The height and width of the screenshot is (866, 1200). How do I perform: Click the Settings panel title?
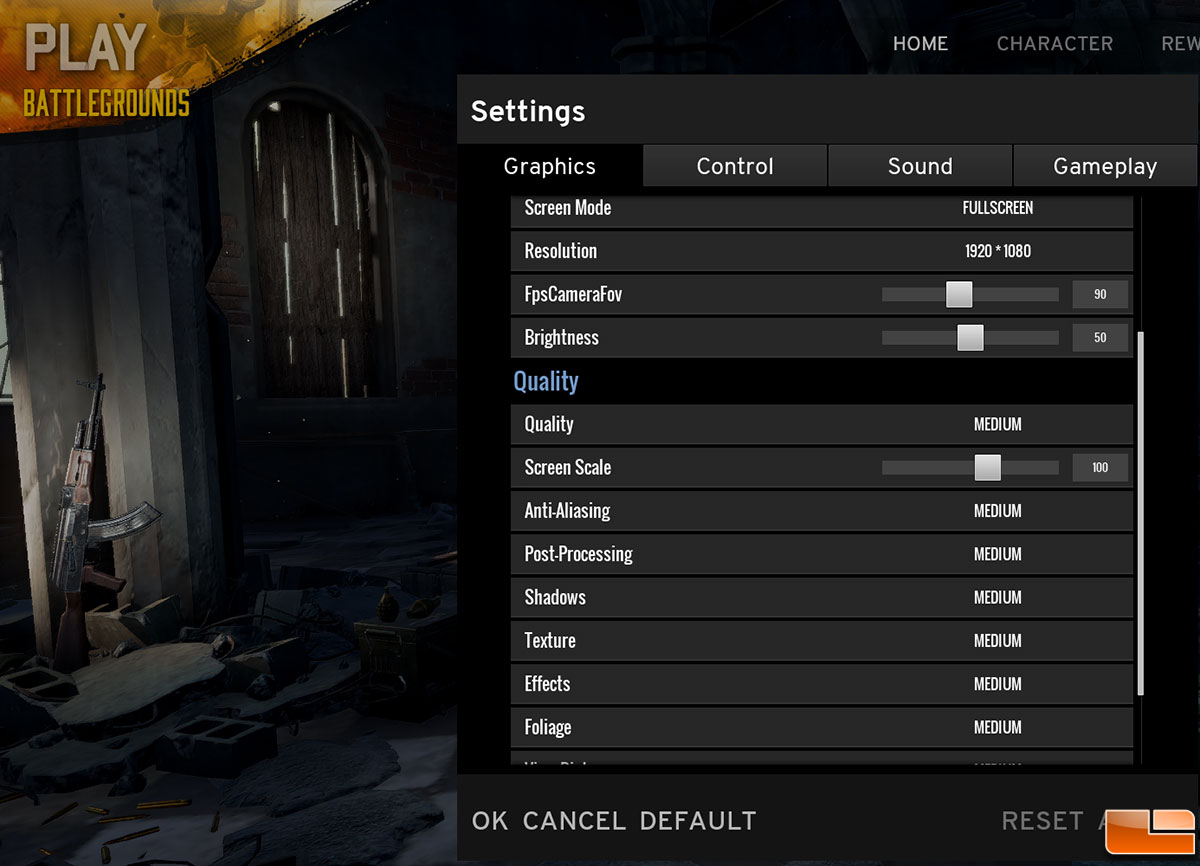pyautogui.click(x=528, y=111)
